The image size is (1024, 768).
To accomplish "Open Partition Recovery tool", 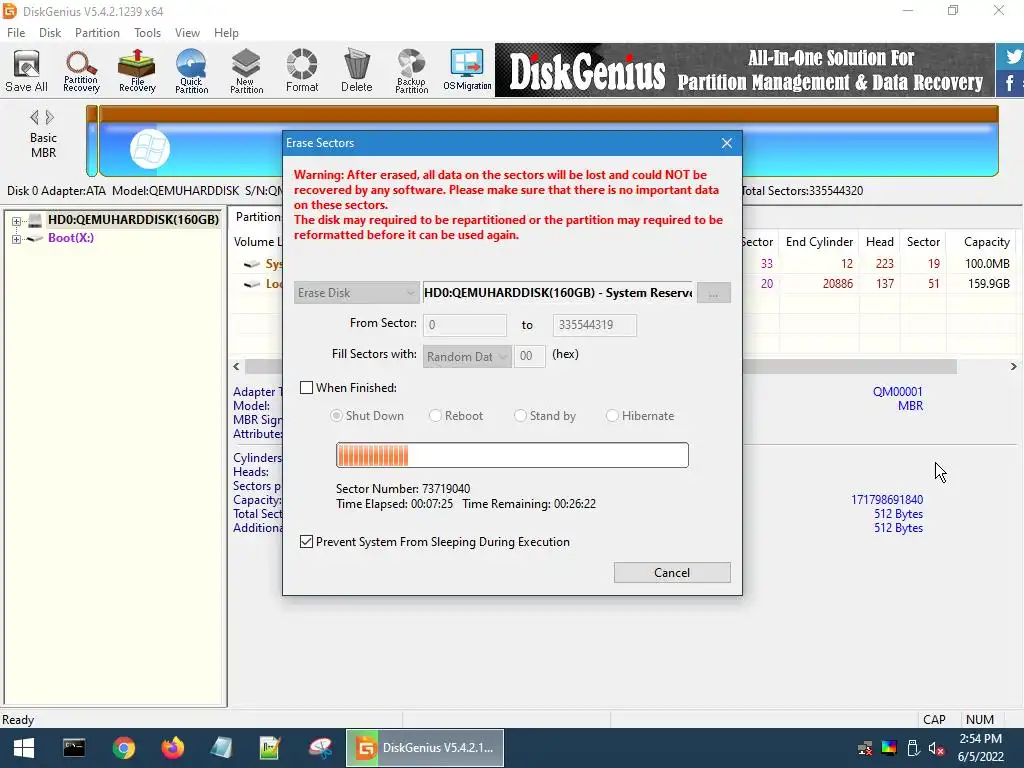I will (81, 71).
